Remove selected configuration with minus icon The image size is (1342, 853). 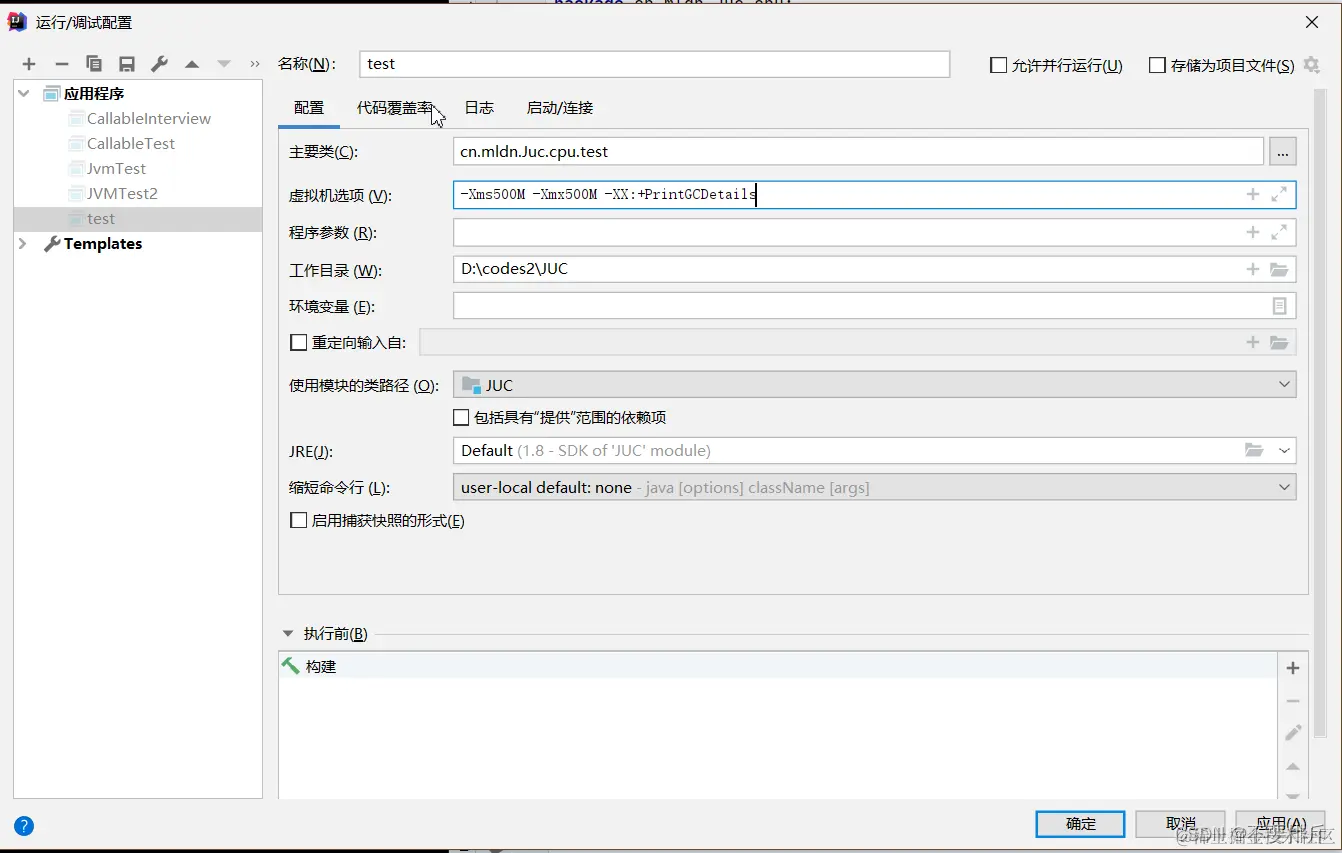click(x=61, y=64)
